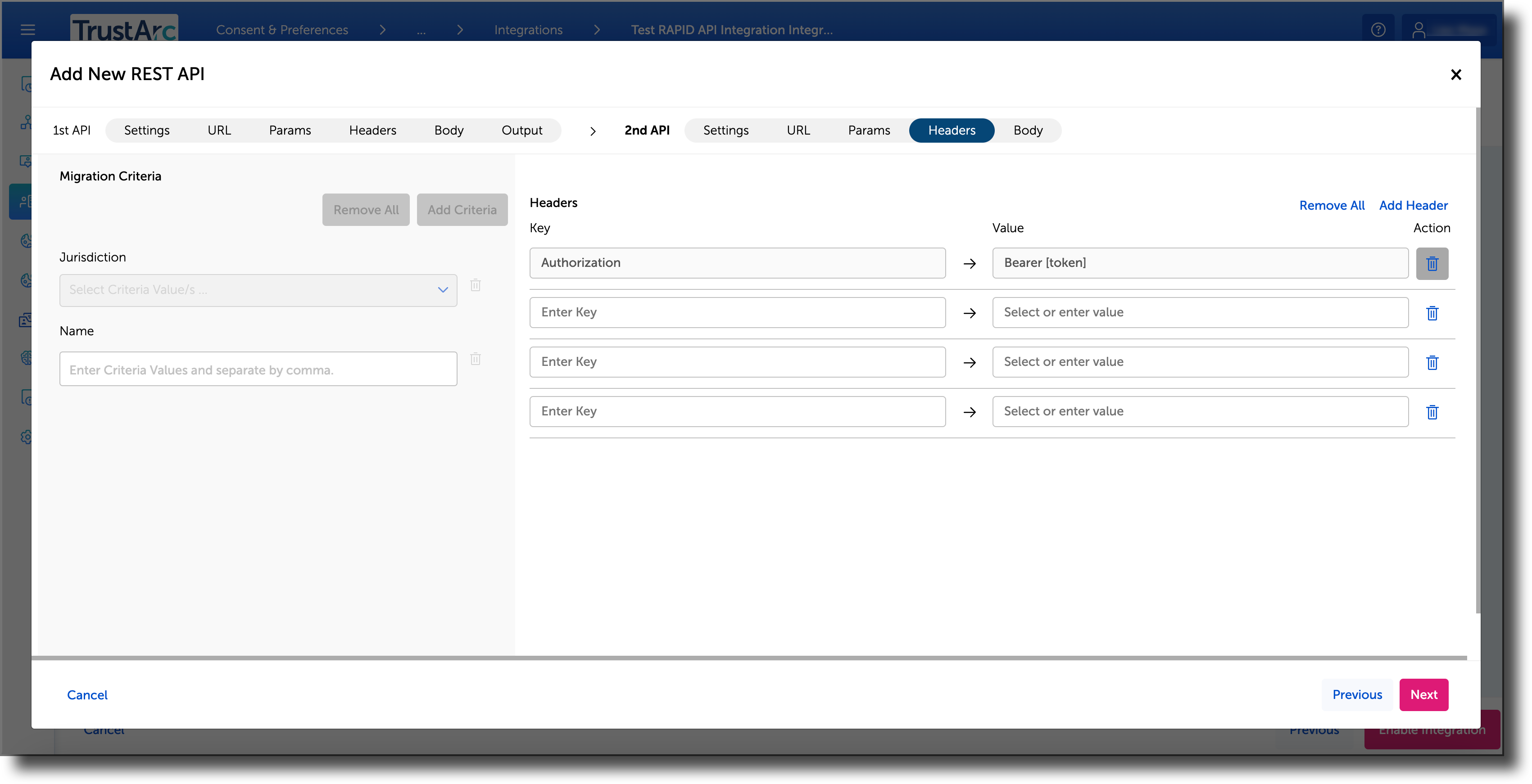Image resolution: width=1532 pixels, height=784 pixels.
Task: Click the third row value field
Action: tap(1200, 362)
